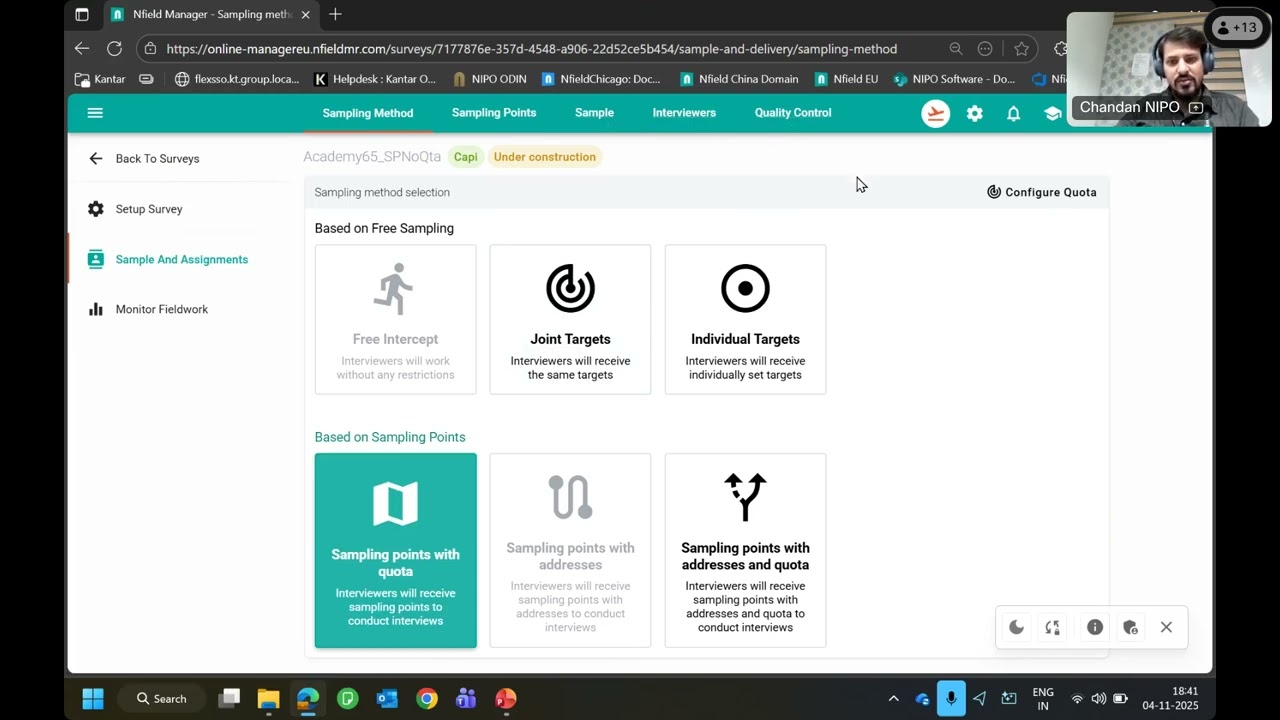Click Back To Surveys link
The height and width of the screenshot is (720, 1280).
pyautogui.click(x=157, y=158)
